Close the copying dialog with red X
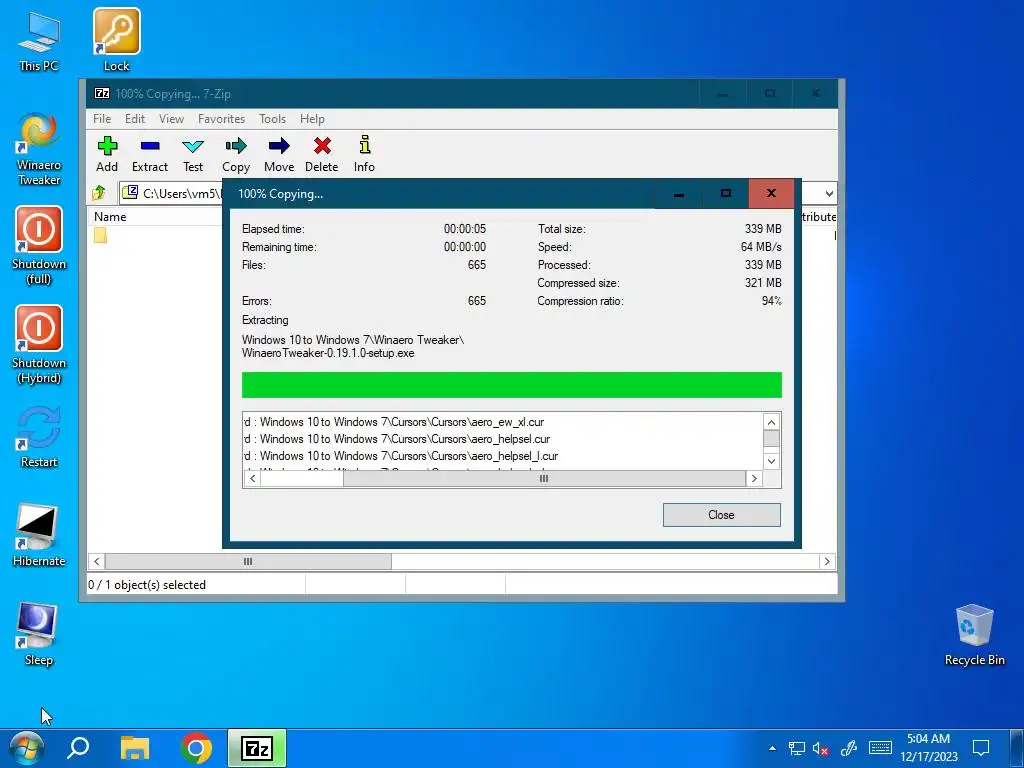The image size is (1024, 768). (771, 193)
